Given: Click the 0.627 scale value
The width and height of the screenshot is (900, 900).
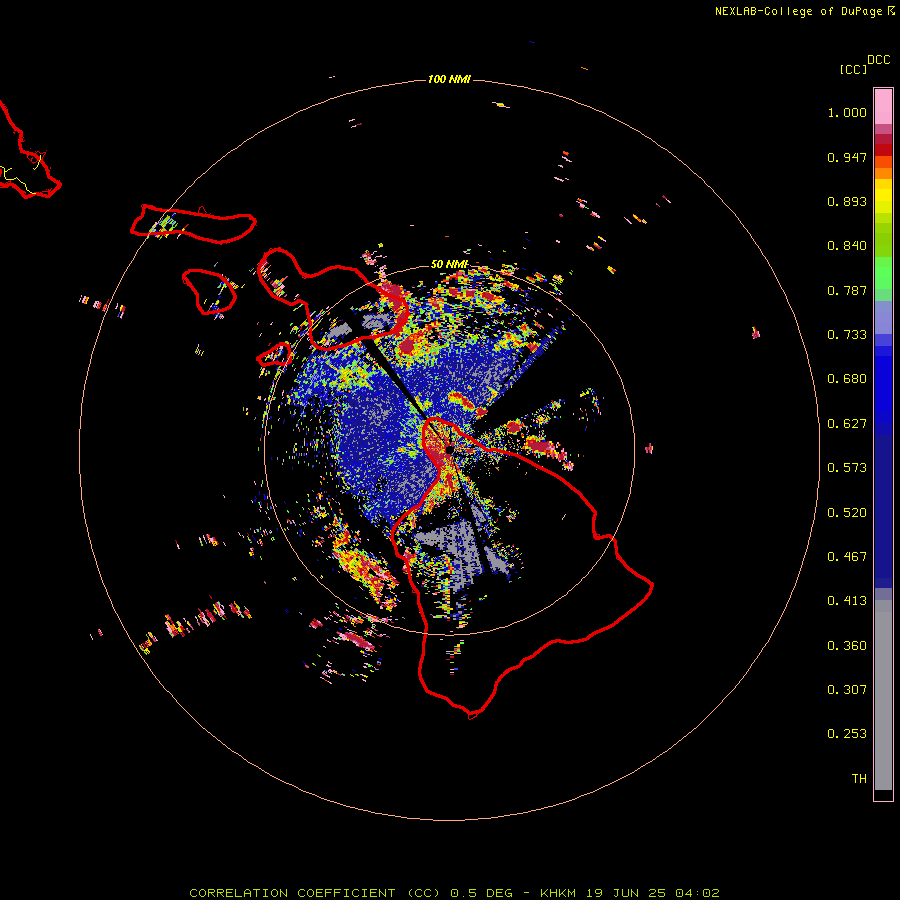Looking at the screenshot, I should coord(847,424).
